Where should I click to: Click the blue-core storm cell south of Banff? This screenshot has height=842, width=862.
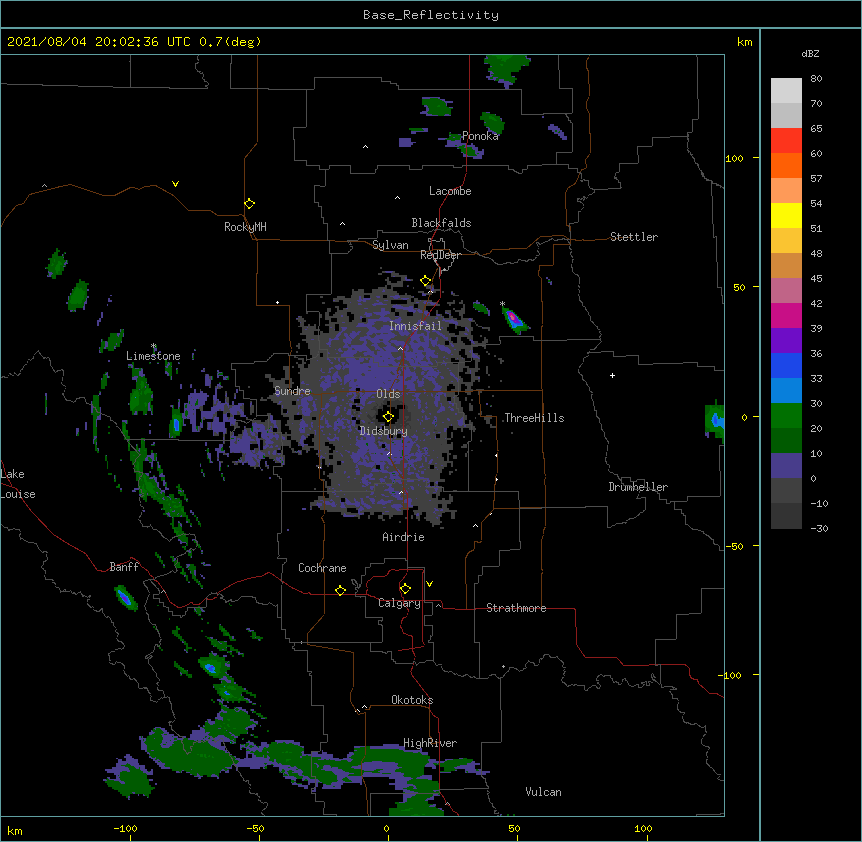[125, 598]
